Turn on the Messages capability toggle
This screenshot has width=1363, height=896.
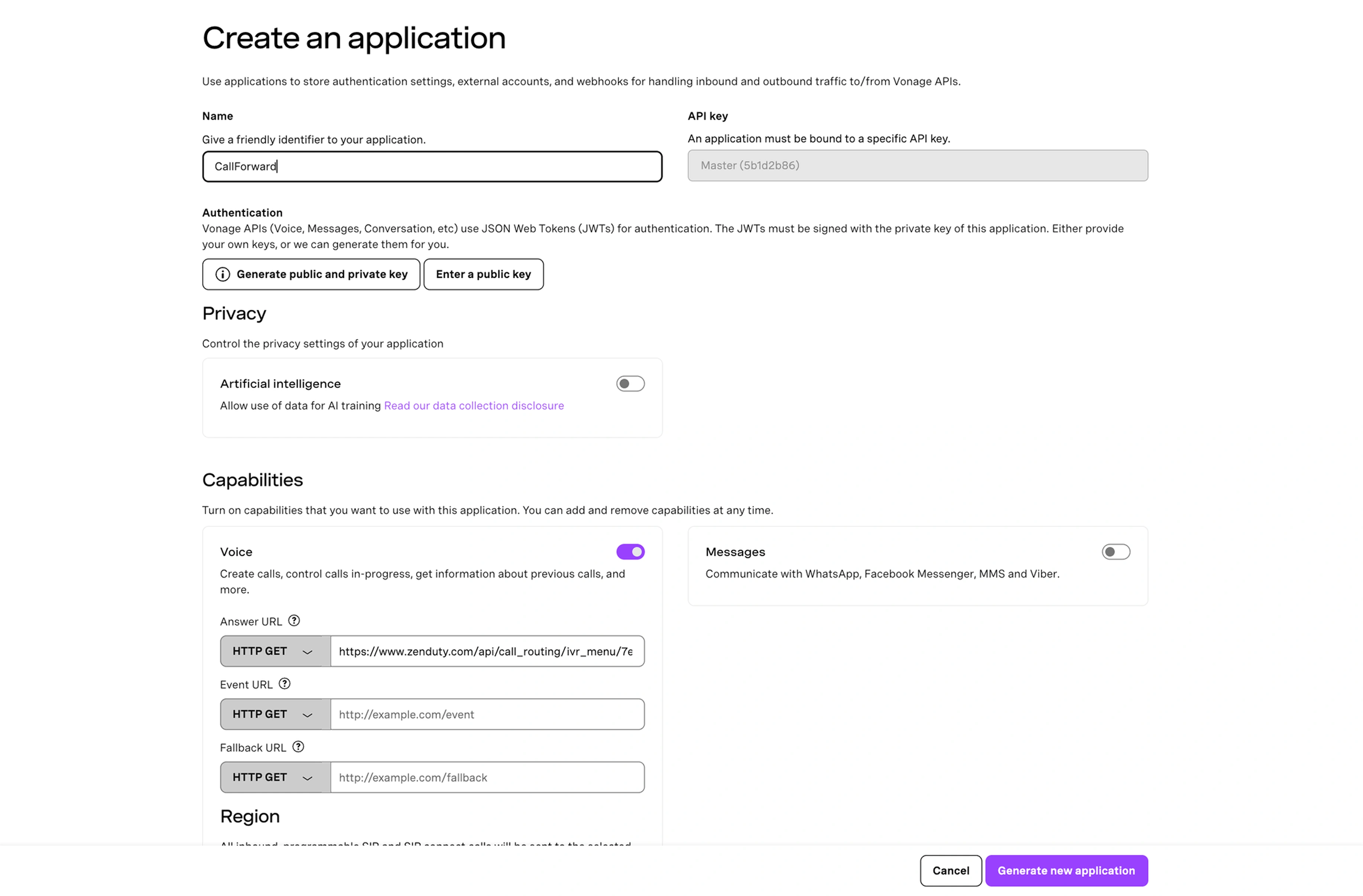click(x=1116, y=552)
